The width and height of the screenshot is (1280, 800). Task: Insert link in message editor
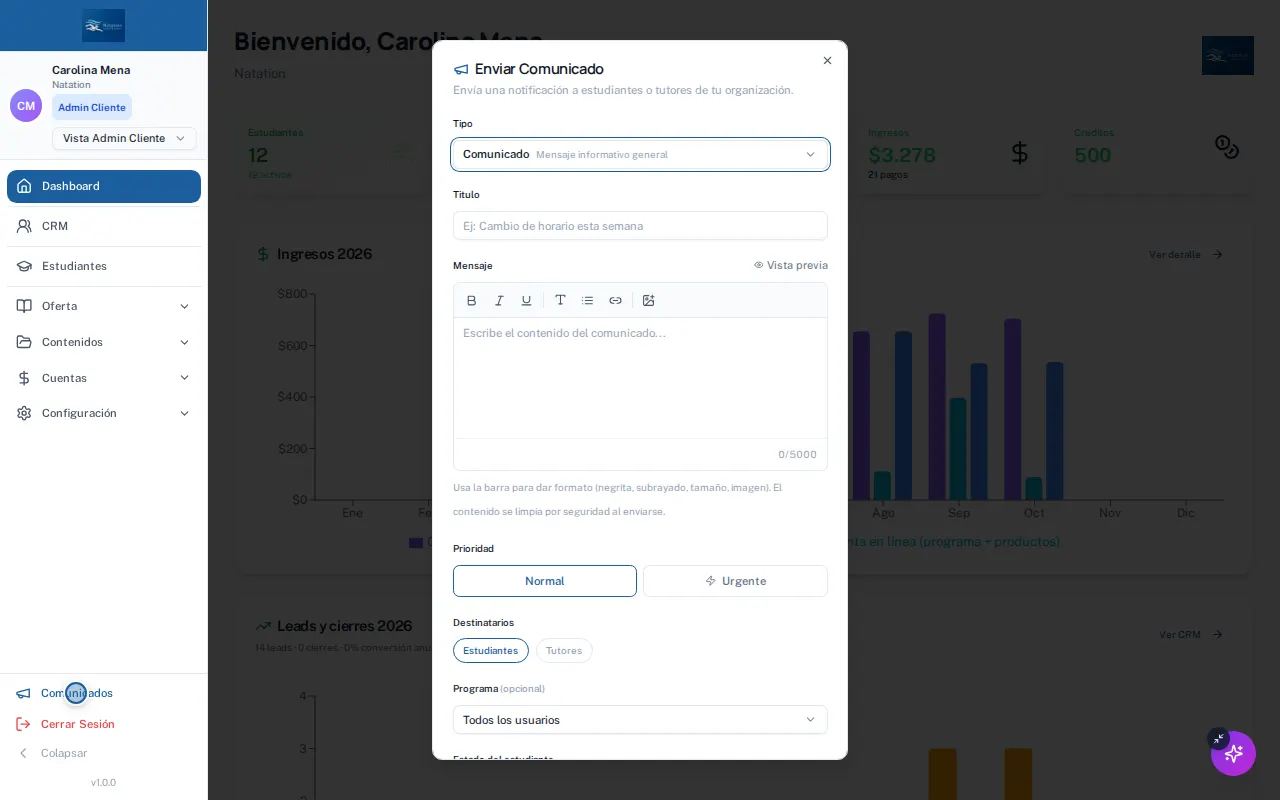pyautogui.click(x=615, y=300)
